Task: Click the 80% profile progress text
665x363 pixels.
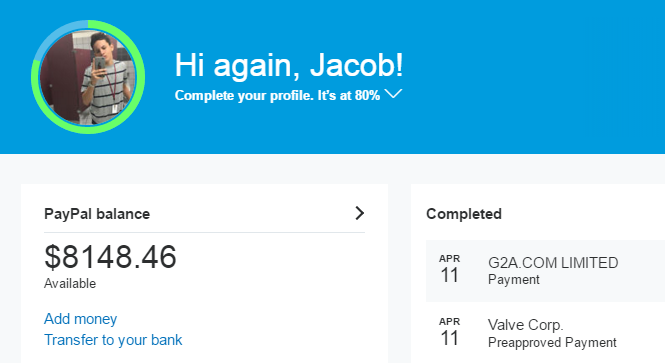Action: (x=367, y=95)
